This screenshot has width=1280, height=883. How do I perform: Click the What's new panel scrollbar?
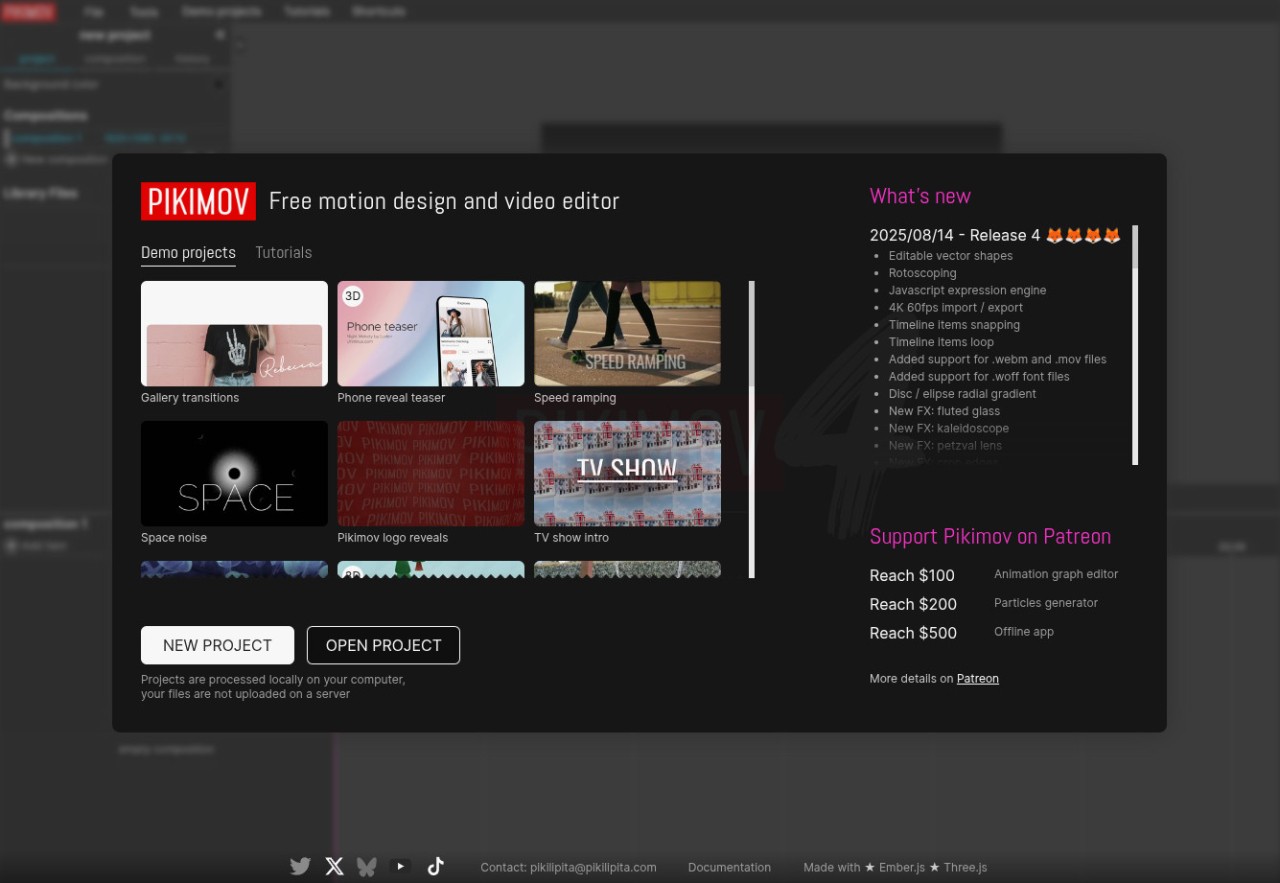1135,345
